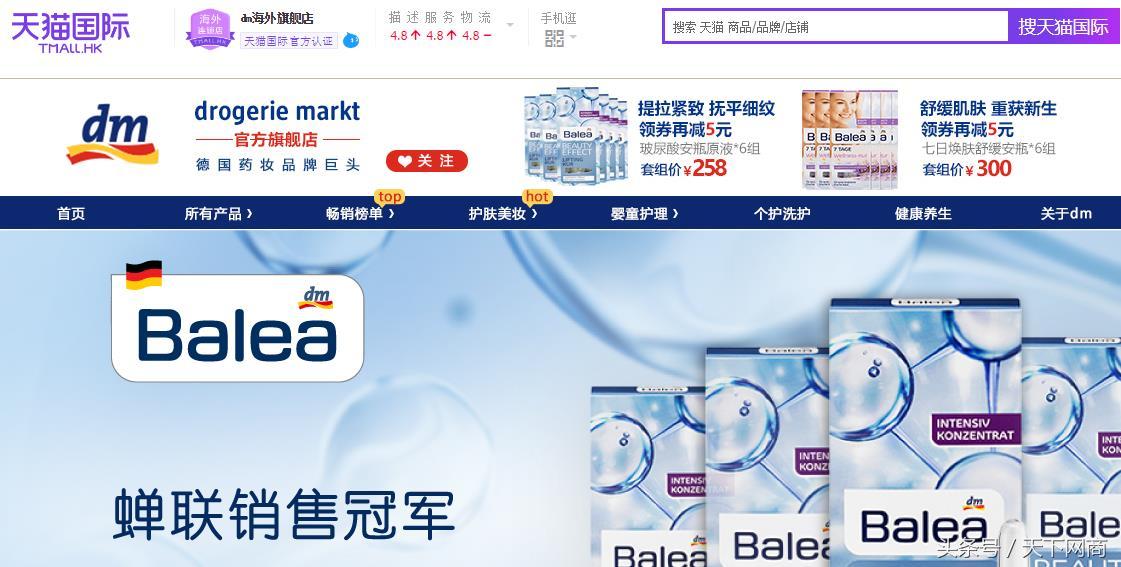
Task: Click the Tmall.HK logo
Action: click(x=70, y=32)
